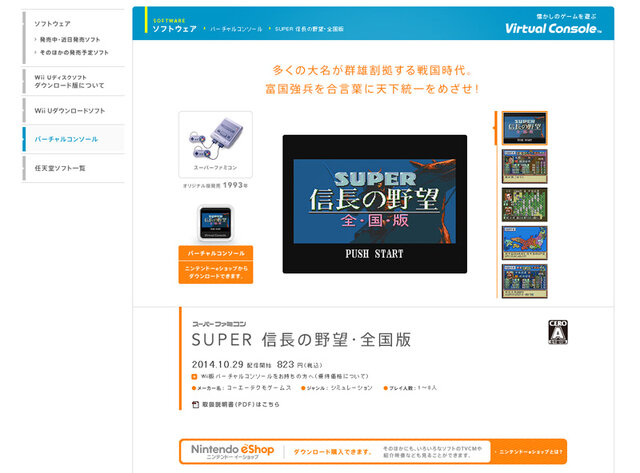Open Wii版バーチャルコンソール優待価格 link
Viewport: 640px width, 473px height.
point(284,376)
